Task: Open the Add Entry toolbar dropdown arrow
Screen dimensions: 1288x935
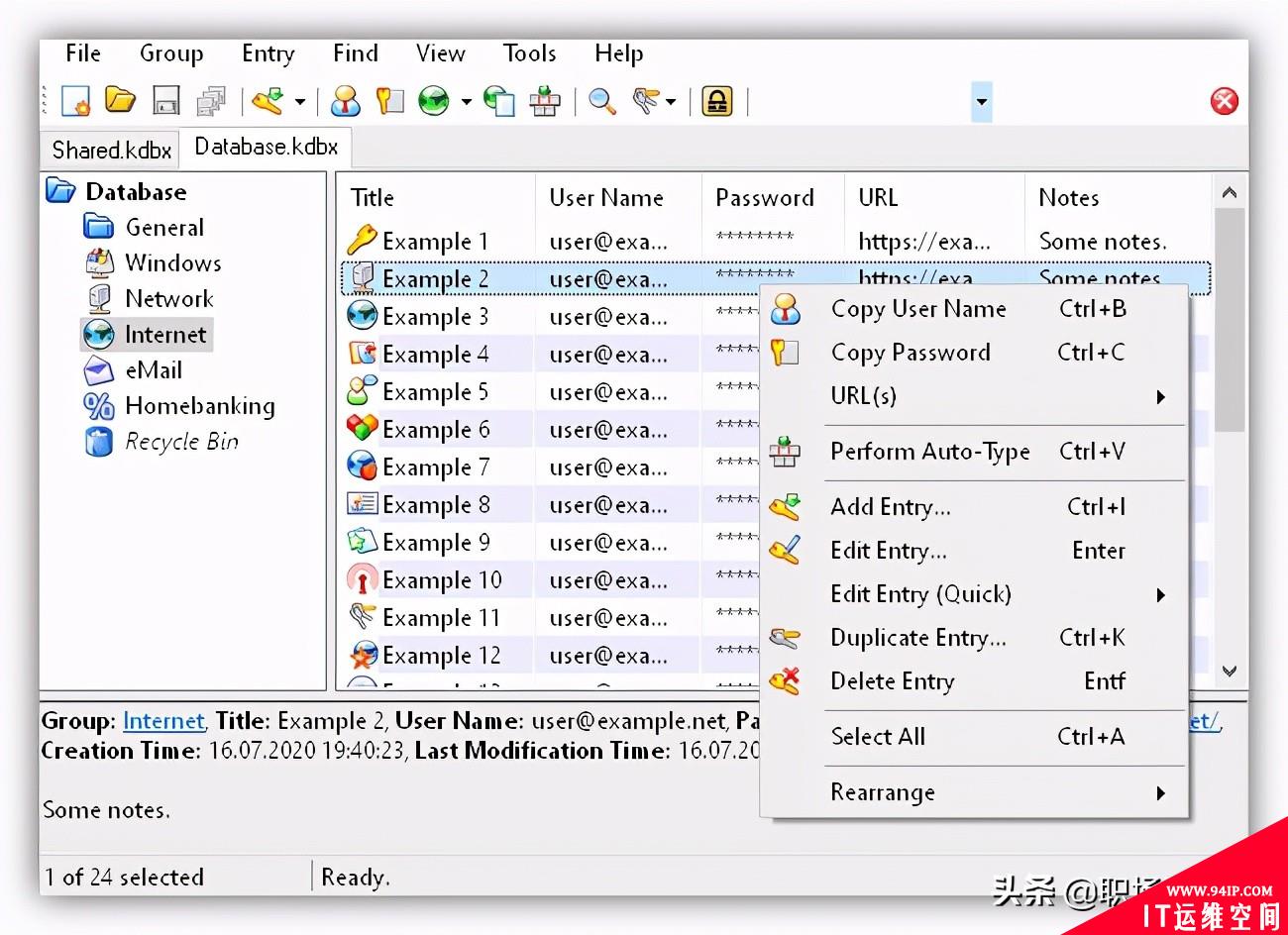Action: 299,102
